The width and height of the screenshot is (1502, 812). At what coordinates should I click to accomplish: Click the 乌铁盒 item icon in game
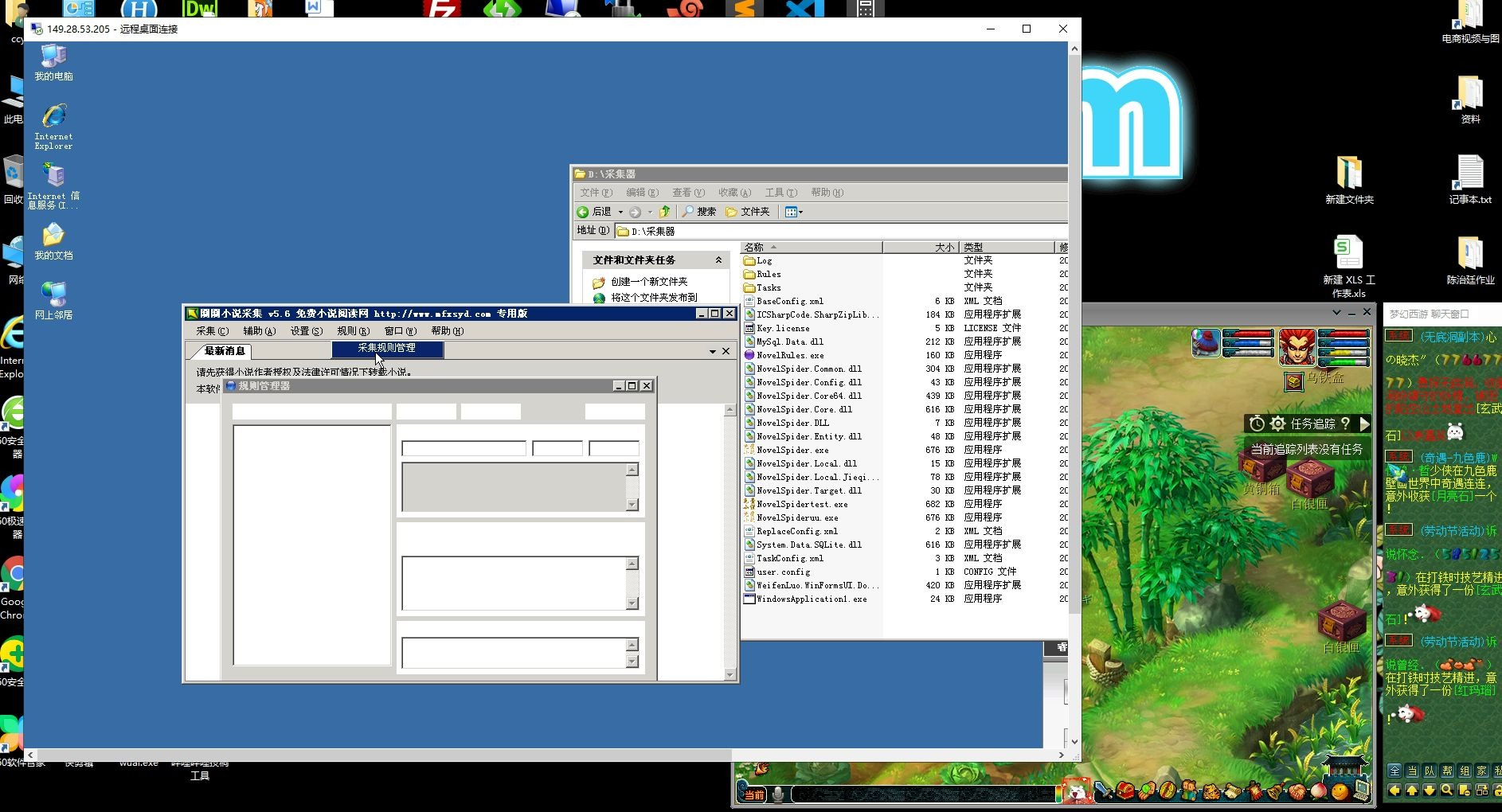coord(1293,381)
